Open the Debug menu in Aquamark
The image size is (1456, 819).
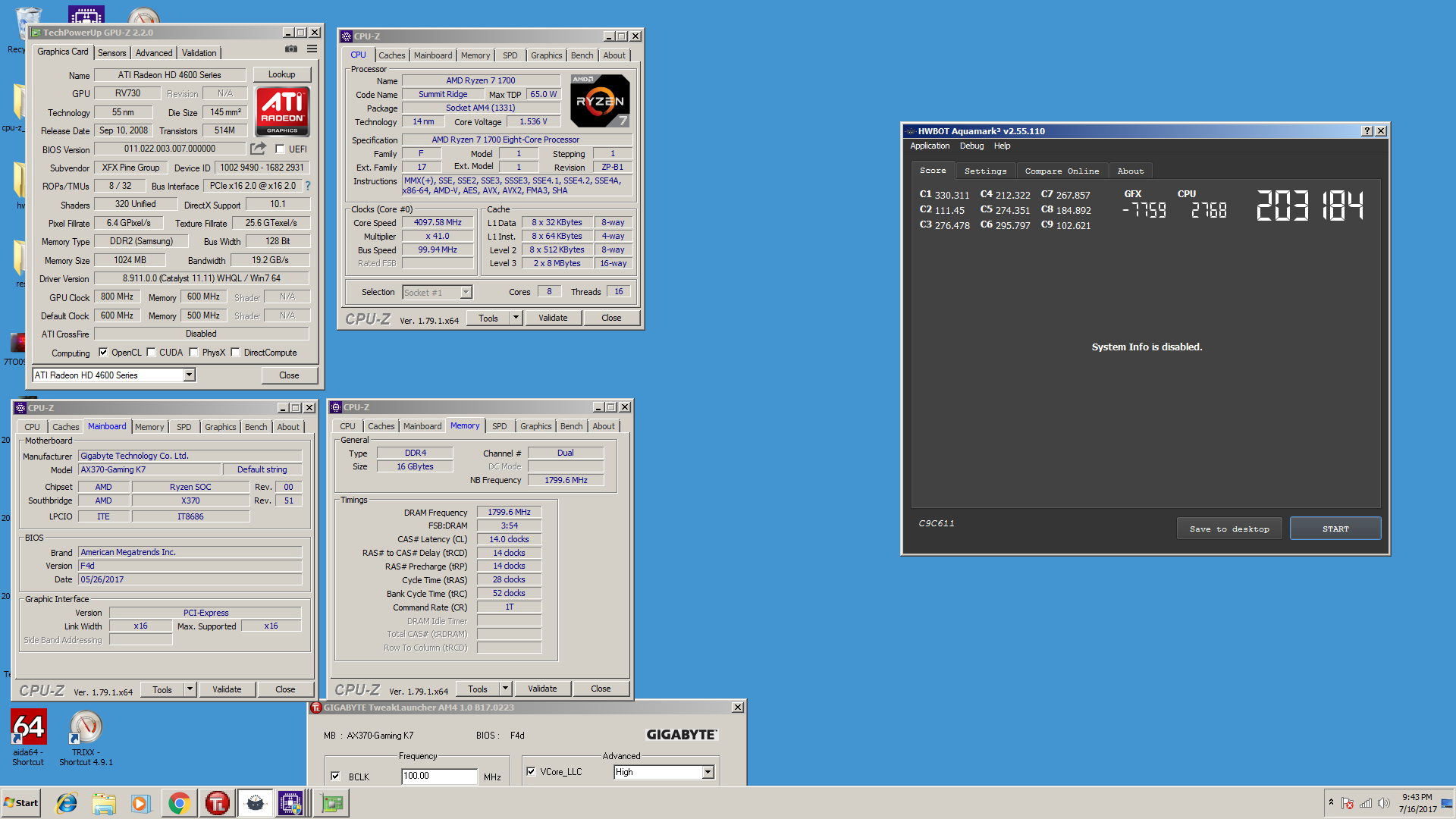(x=971, y=146)
